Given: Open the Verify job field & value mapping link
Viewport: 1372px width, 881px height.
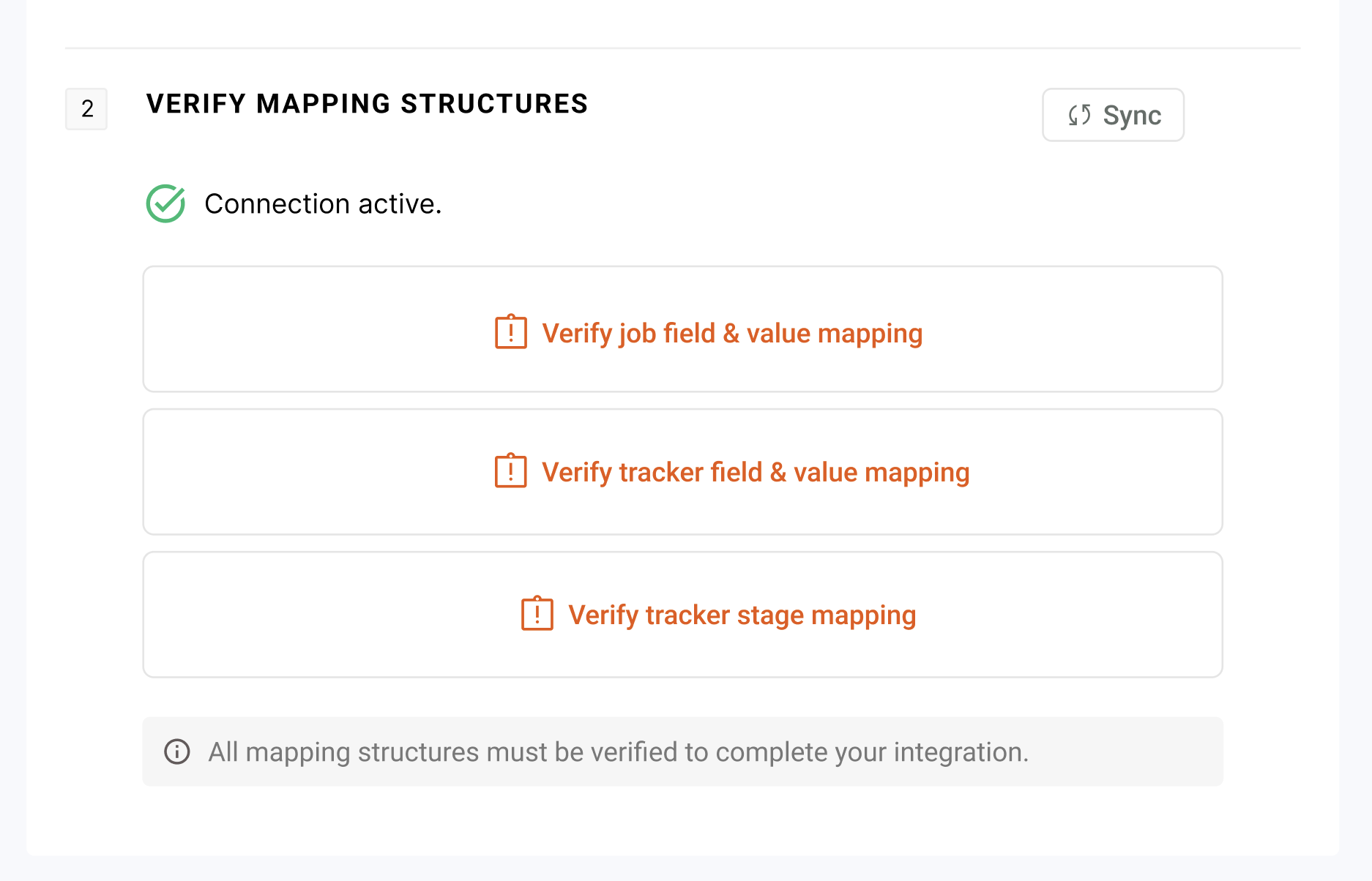Looking at the screenshot, I should click(731, 334).
